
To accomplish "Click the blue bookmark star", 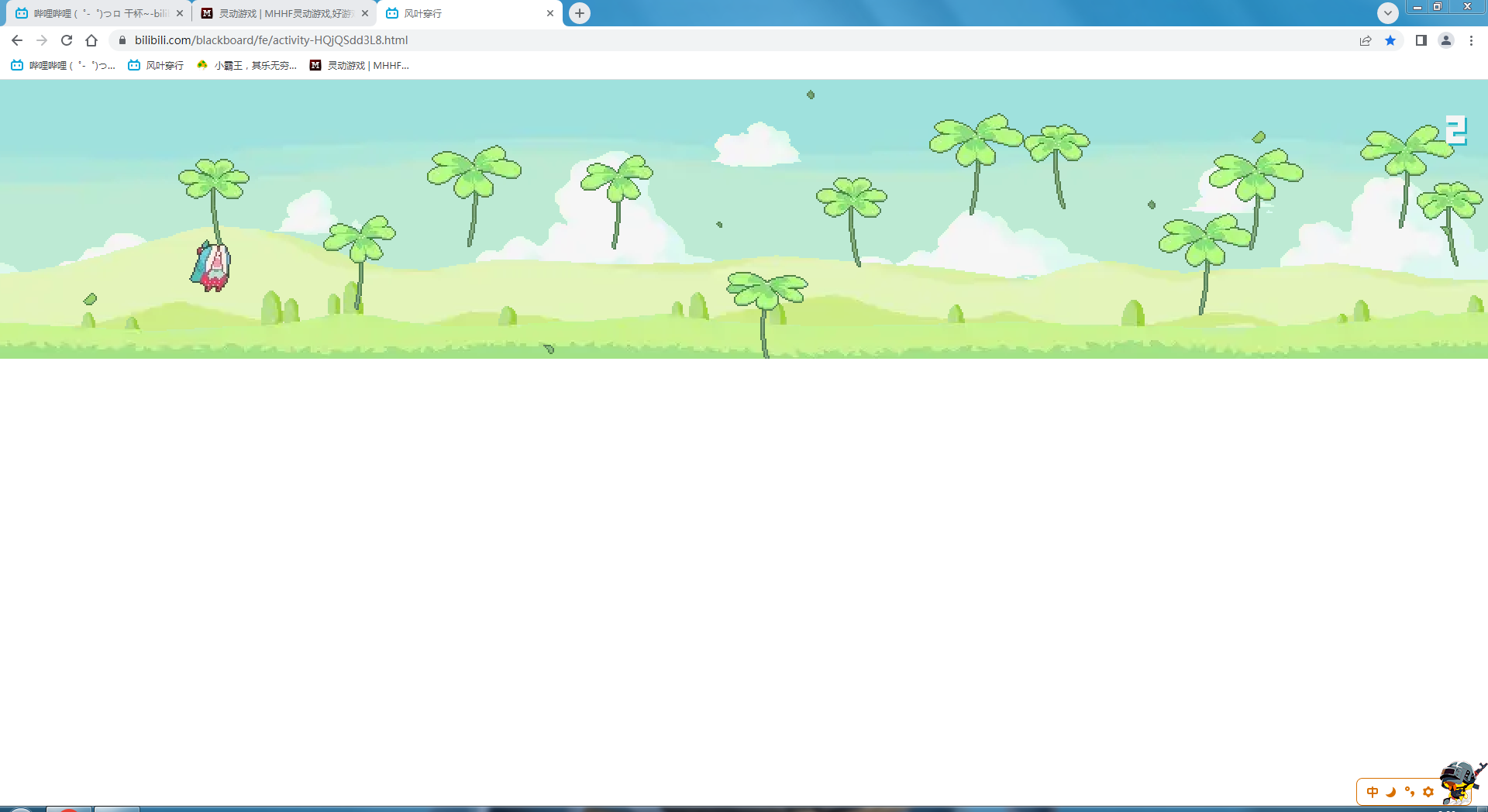I will click(x=1390, y=40).
